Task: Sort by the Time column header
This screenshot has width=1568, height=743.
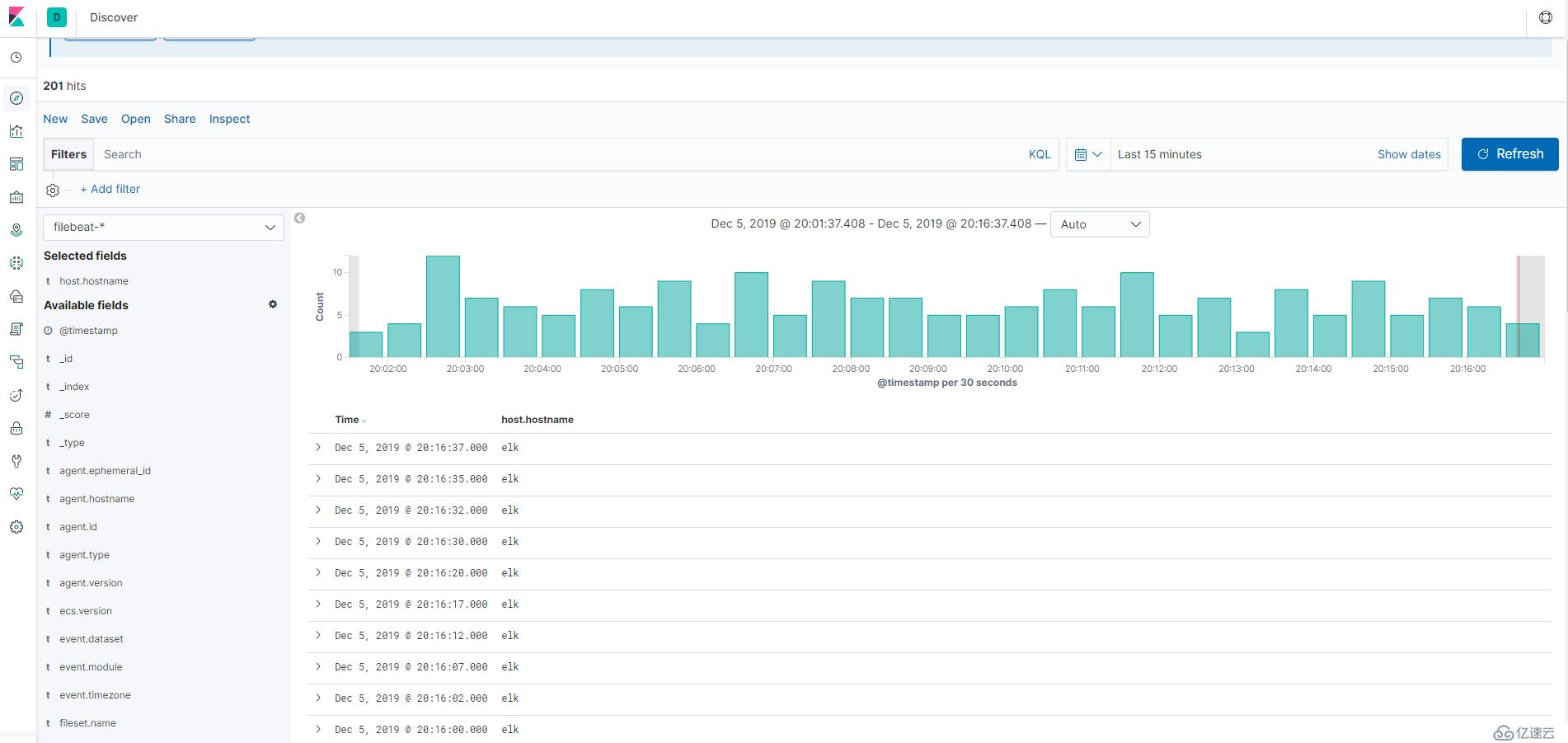Action: coord(347,420)
